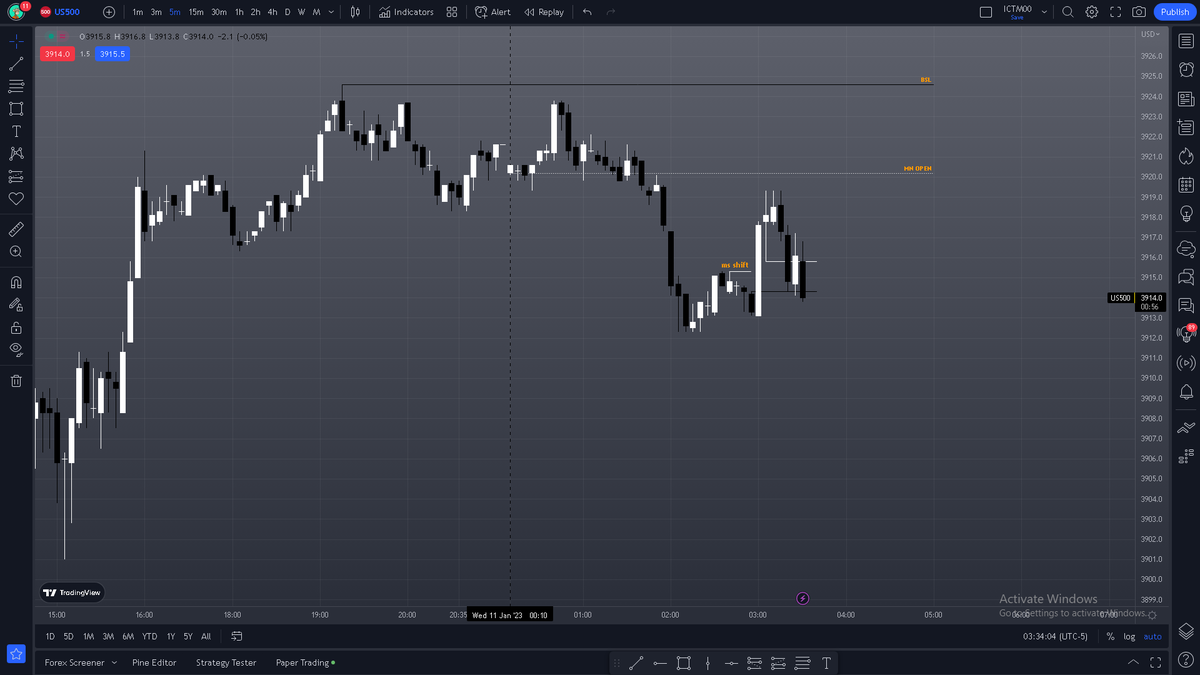The image size is (1200, 675).
Task: Hide all drawings with the eye icon
Action: click(16, 349)
